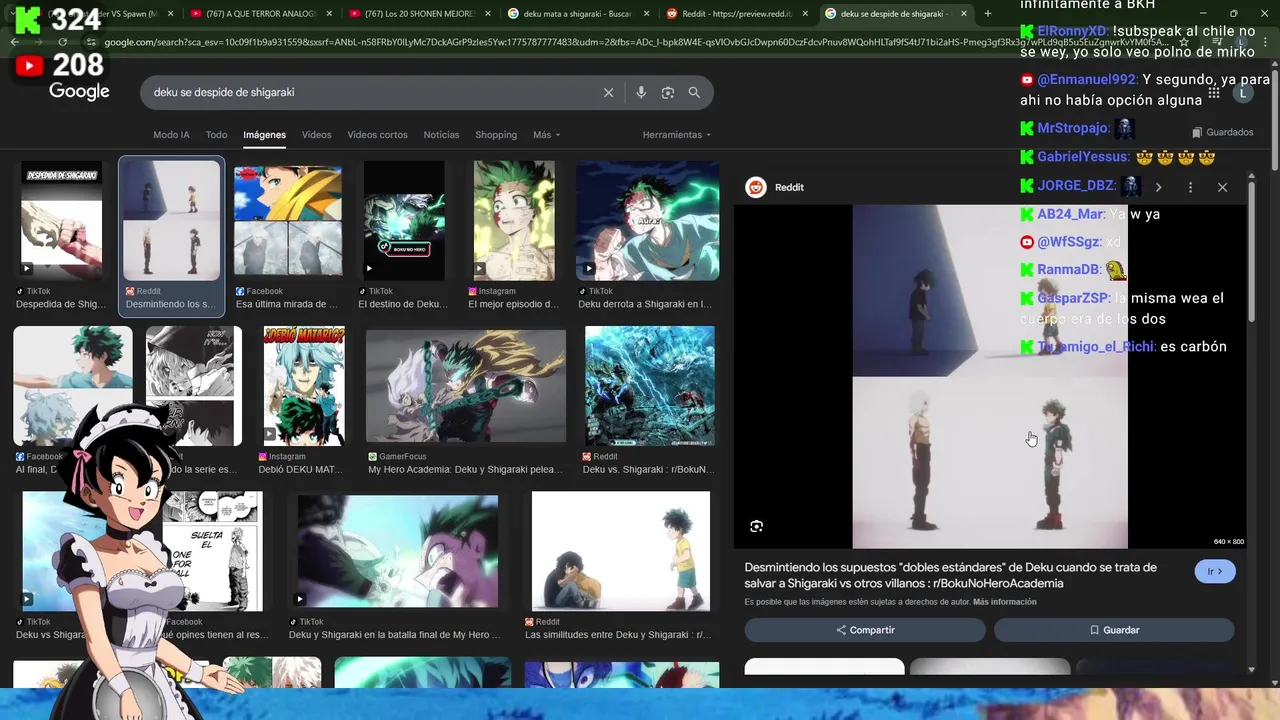1280x720 pixels.
Task: Open Las similitudes entre Deku y Shigaraki thumbnail
Action: (620, 551)
